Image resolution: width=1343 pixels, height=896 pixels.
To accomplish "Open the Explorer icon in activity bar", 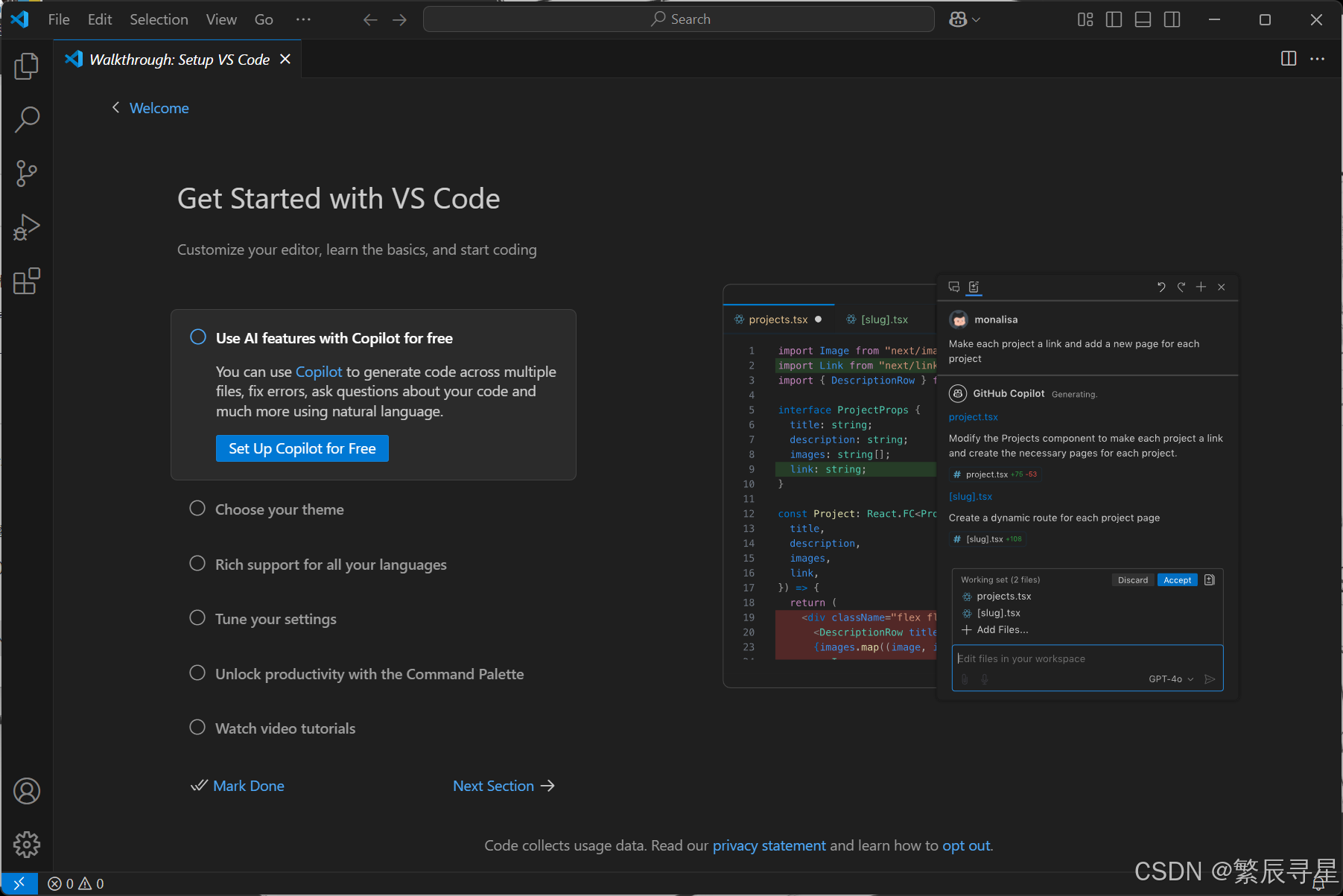I will pos(27,66).
